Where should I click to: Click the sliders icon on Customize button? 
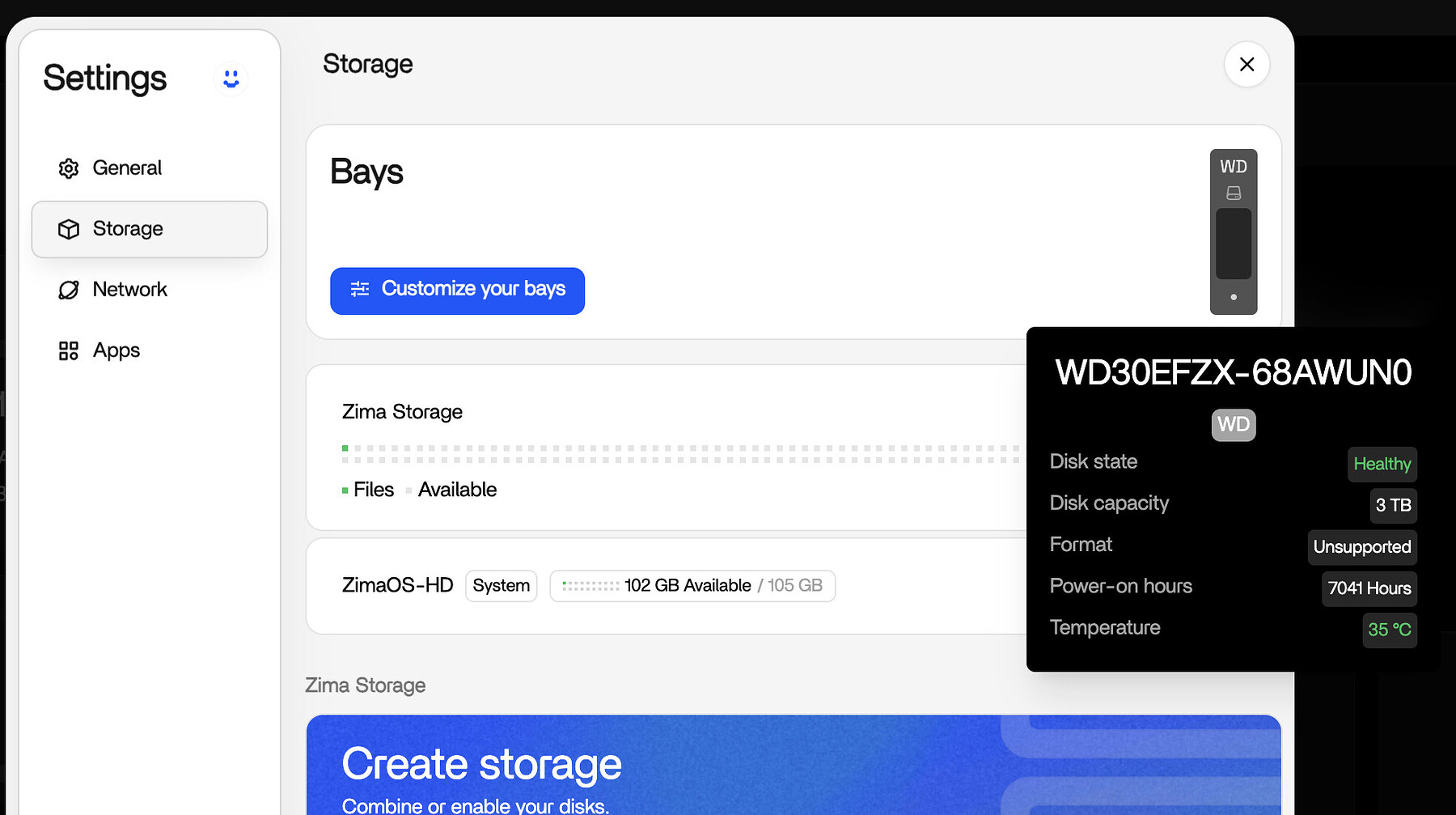pyautogui.click(x=360, y=289)
